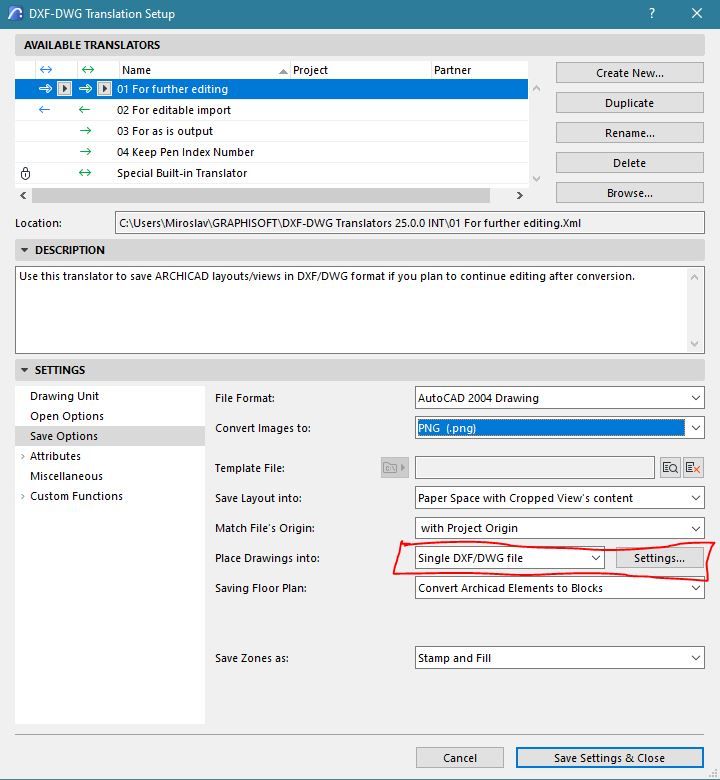The height and width of the screenshot is (780, 720).
Task: Click the green right arrow for 03 translator
Action: [86, 130]
